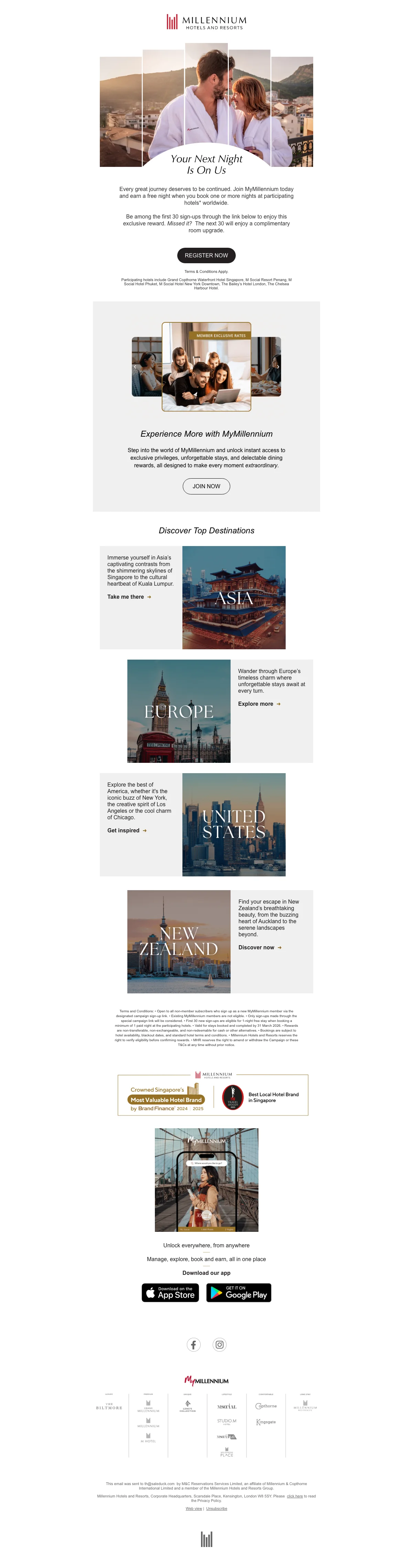Image resolution: width=413 pixels, height=1568 pixels.
Task: Open the Instagram social icon
Action: pos(220,1345)
